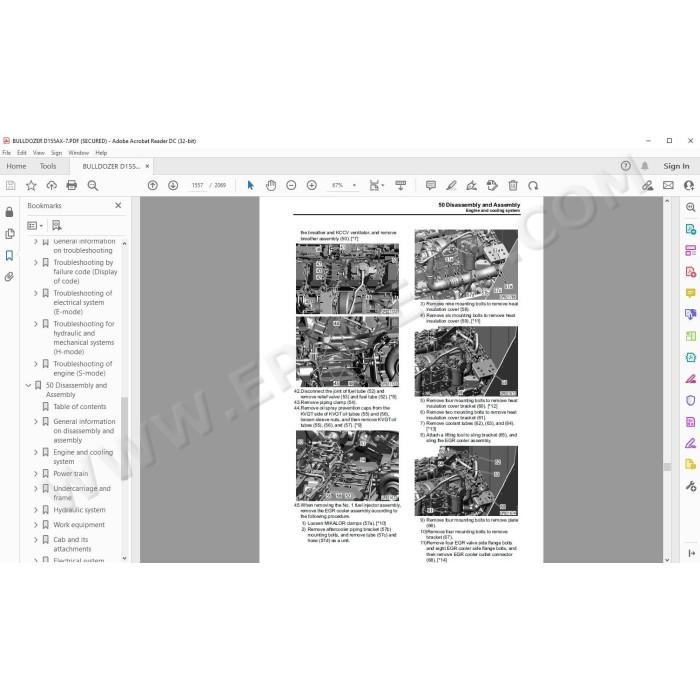Viewport: 700px width, 700px height.
Task: Share with others icon
Action: (689, 185)
